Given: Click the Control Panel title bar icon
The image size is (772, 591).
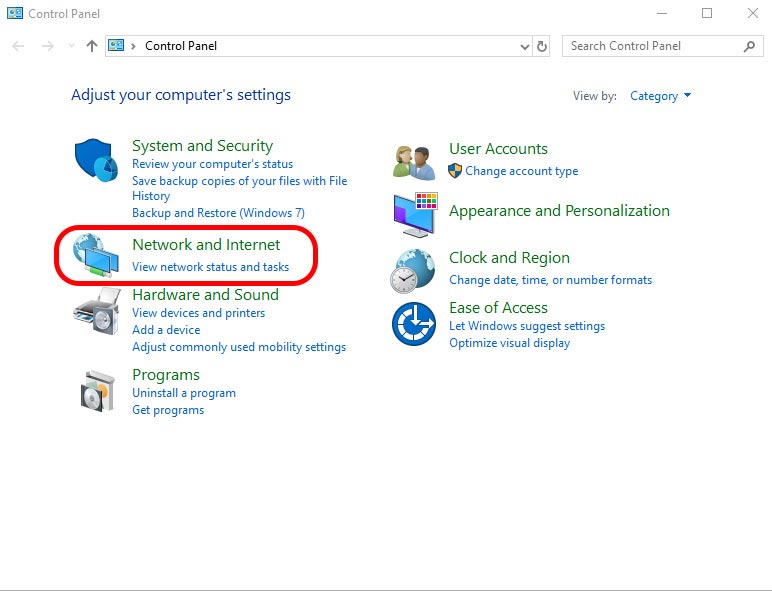Looking at the screenshot, I should pos(15,13).
